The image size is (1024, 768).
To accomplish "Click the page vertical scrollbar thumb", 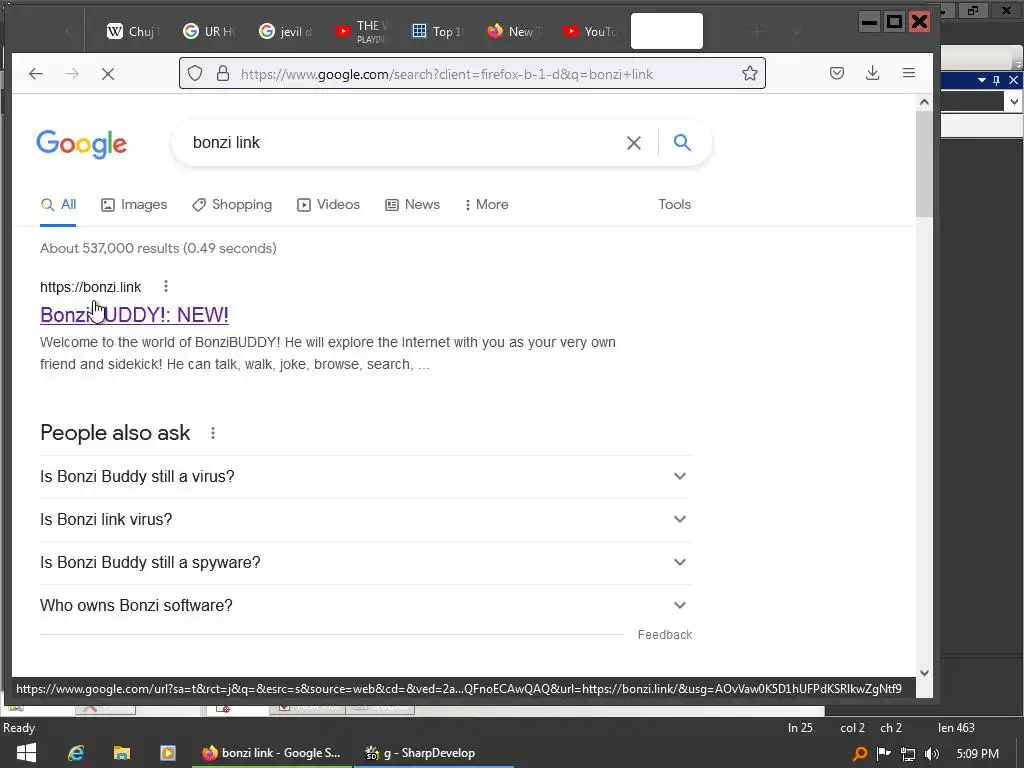I will [x=924, y=164].
